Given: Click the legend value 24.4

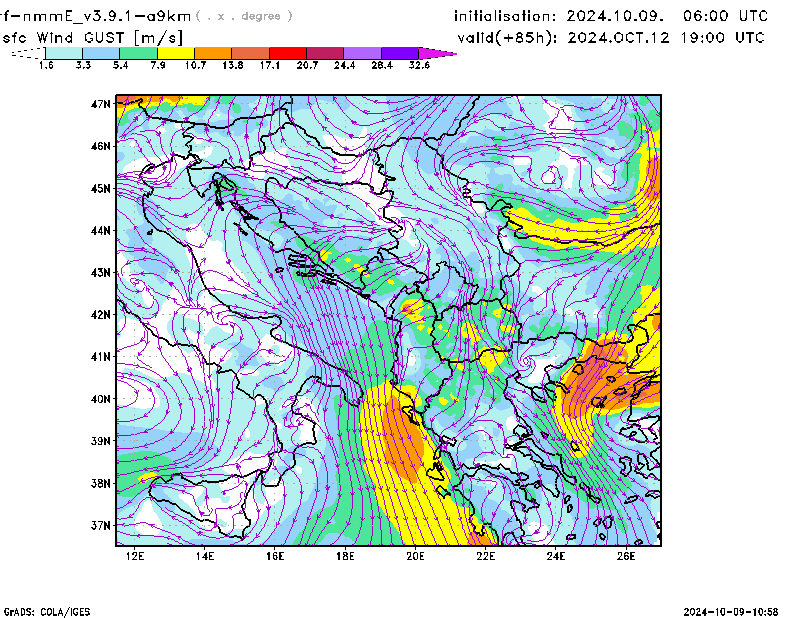Looking at the screenshot, I should point(344,65).
